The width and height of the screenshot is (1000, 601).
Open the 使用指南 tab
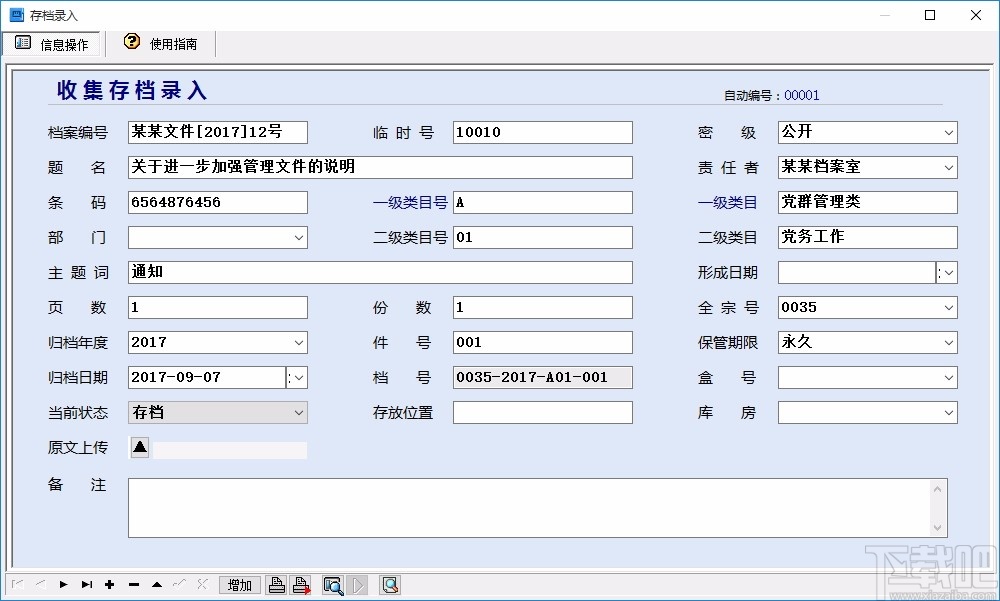point(161,43)
